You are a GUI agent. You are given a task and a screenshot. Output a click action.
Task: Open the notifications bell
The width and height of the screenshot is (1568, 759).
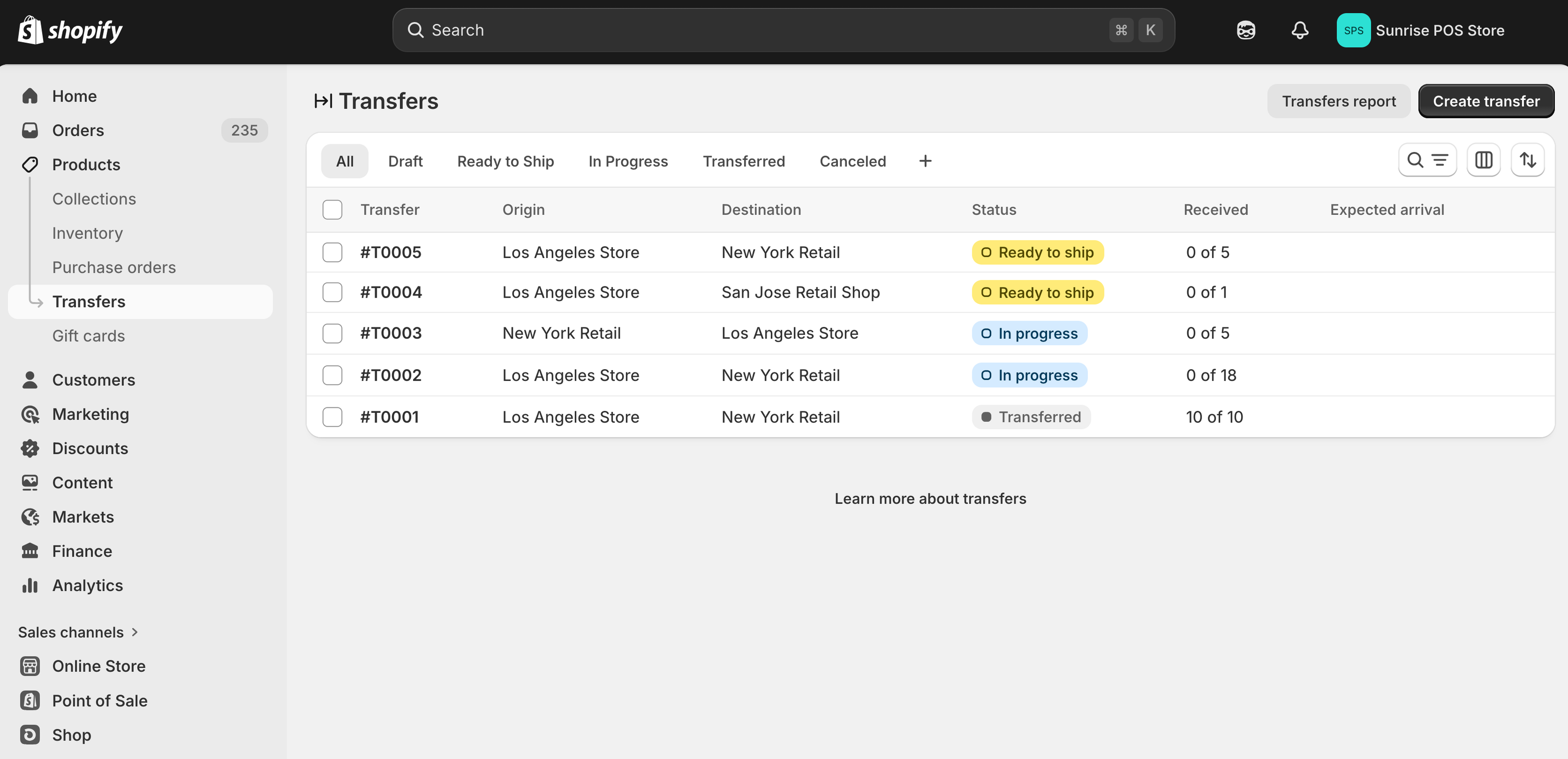coord(1299,30)
